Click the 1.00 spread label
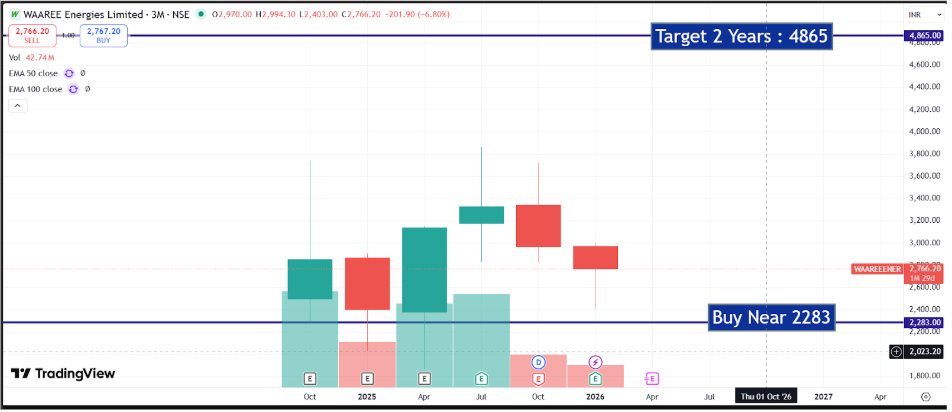 [68, 36]
